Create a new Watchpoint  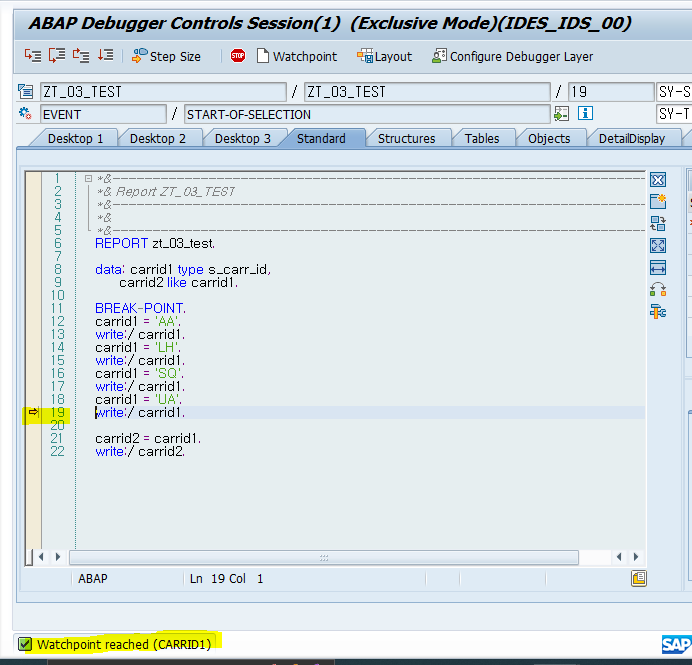tap(297, 56)
